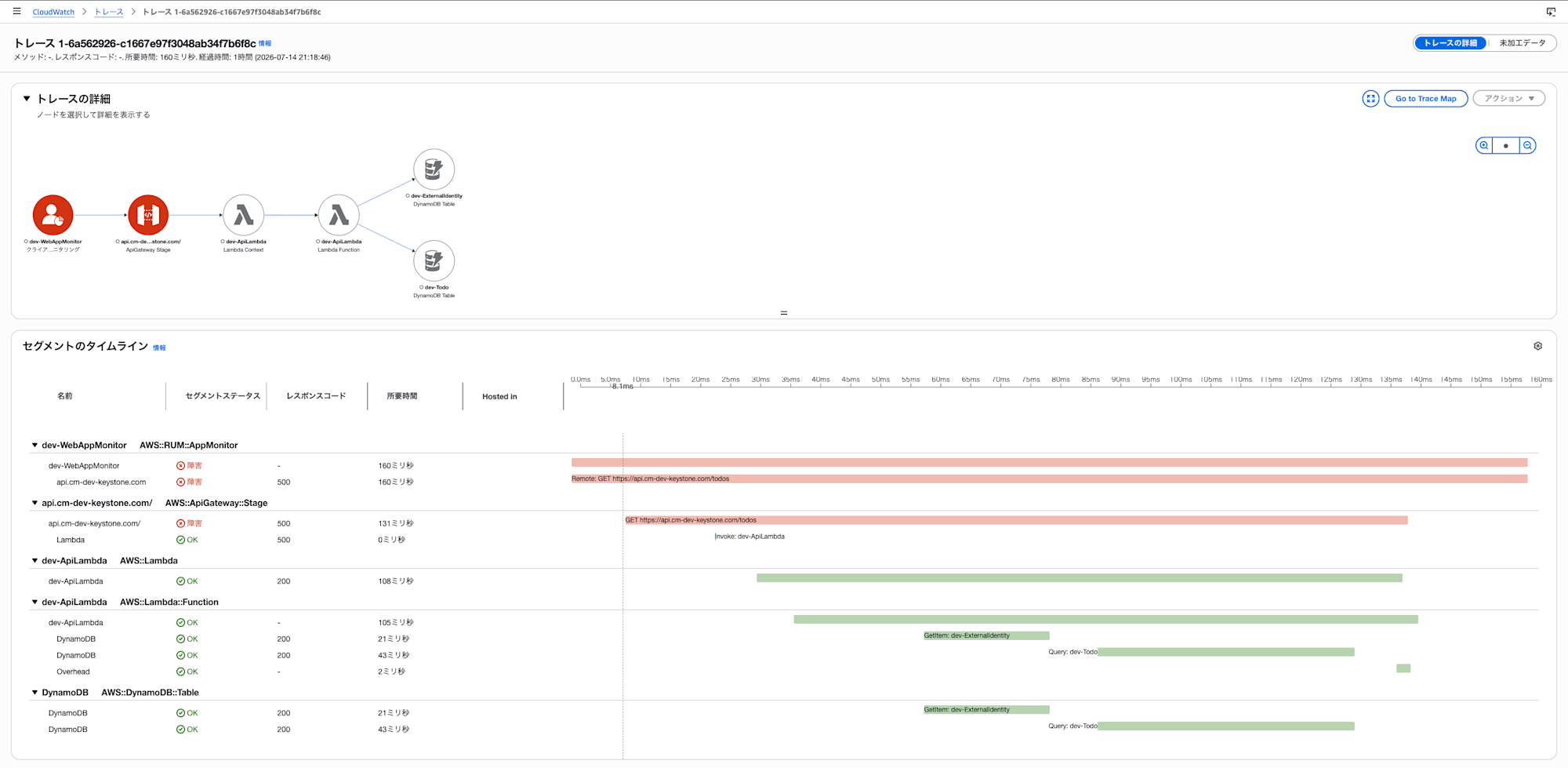Open the アクション dropdown

1509,99
